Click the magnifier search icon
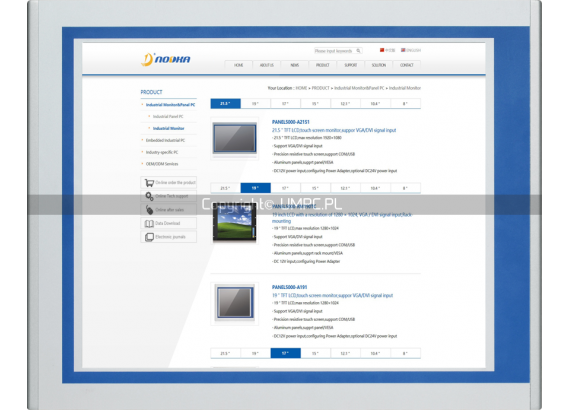 coord(358,51)
